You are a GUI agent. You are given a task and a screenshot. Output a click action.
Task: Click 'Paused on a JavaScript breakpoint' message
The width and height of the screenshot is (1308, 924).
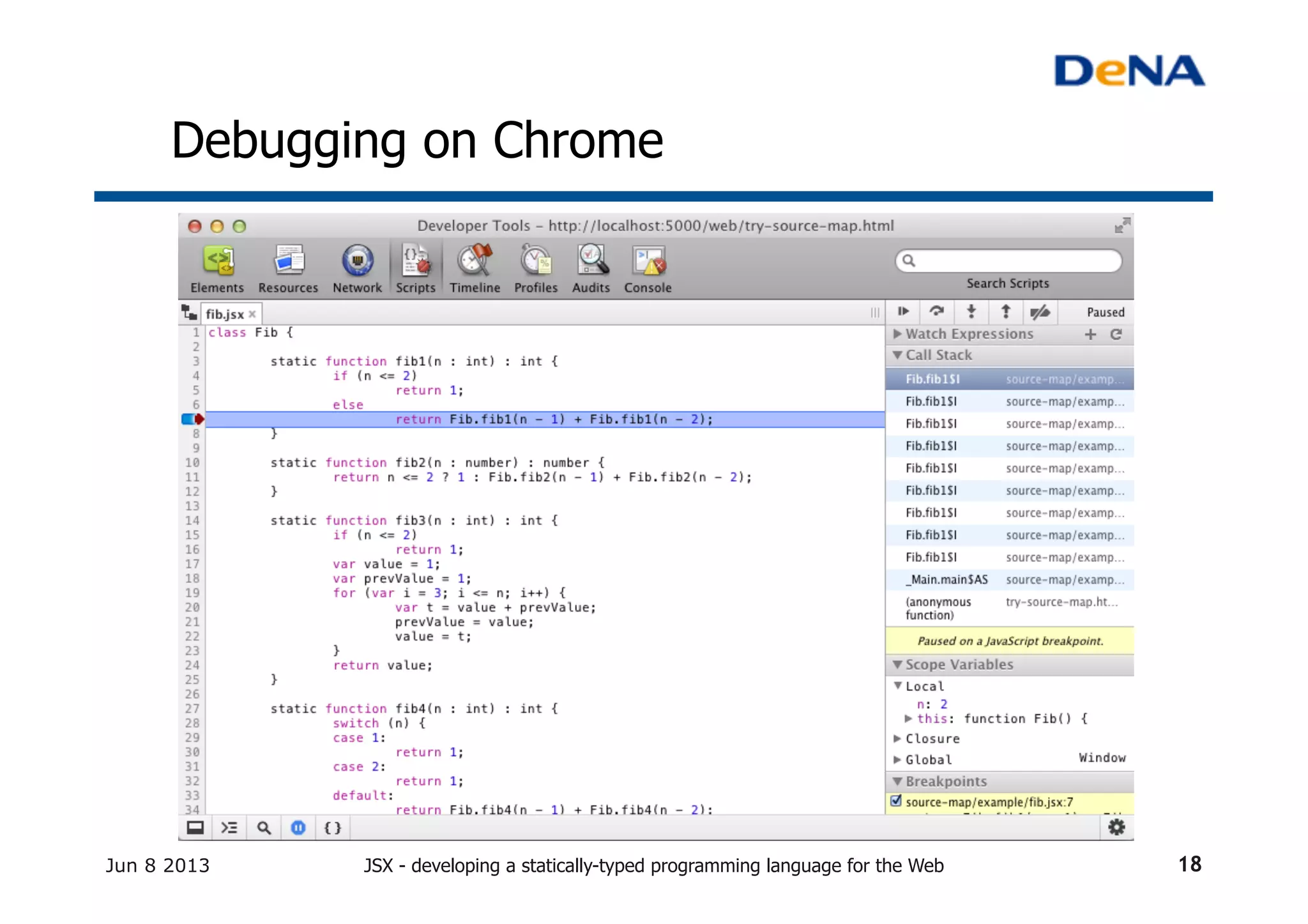pyautogui.click(x=1010, y=641)
